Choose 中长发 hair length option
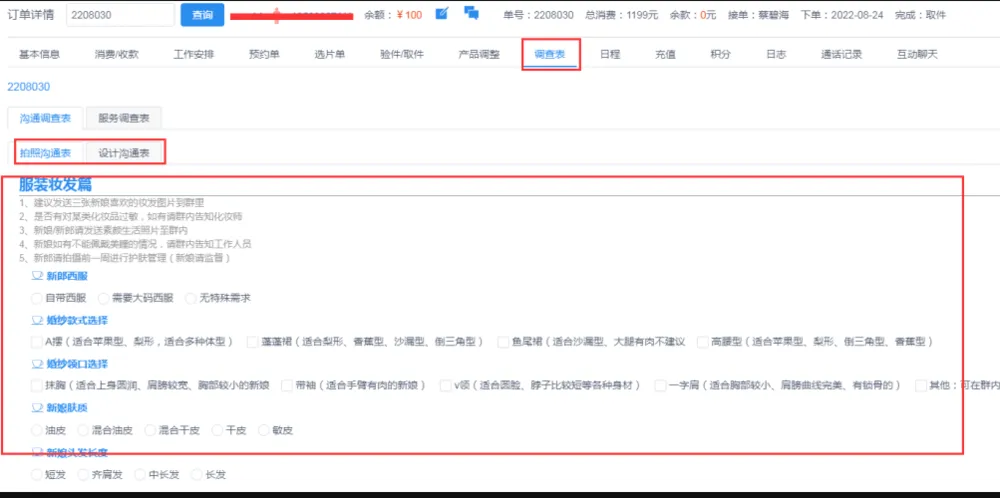This screenshot has width=1000, height=498. (x=140, y=474)
